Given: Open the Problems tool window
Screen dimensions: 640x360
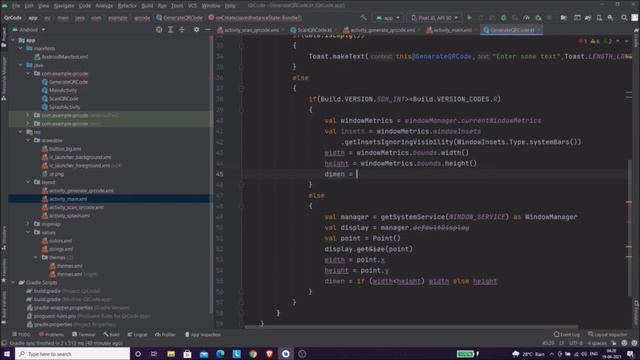Looking at the screenshot, I should click(x=51, y=334).
